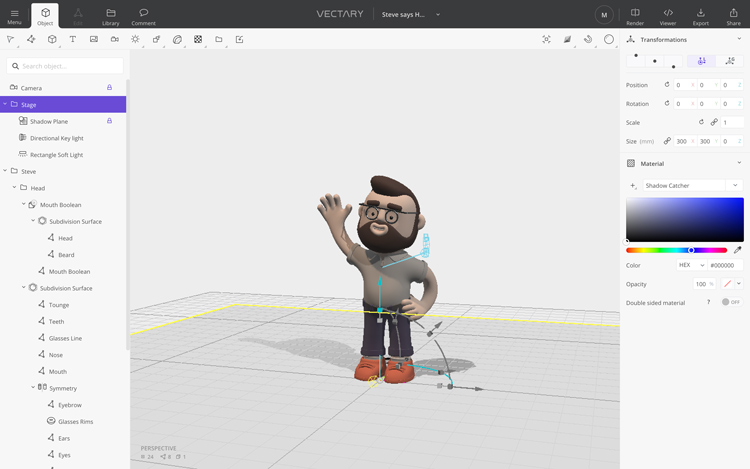Click the magnet snapping icon
This screenshot has width=750, height=469.
pos(588,39)
